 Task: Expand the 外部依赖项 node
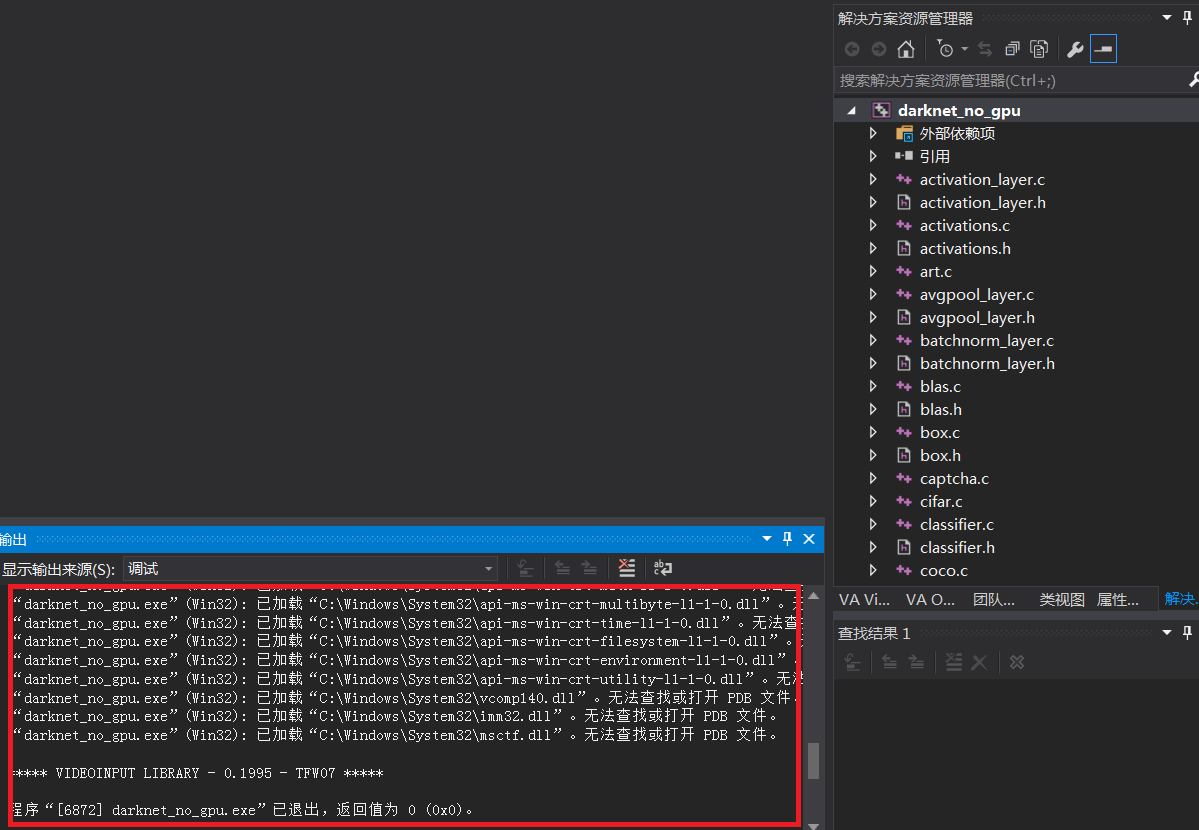pyautogui.click(x=873, y=134)
